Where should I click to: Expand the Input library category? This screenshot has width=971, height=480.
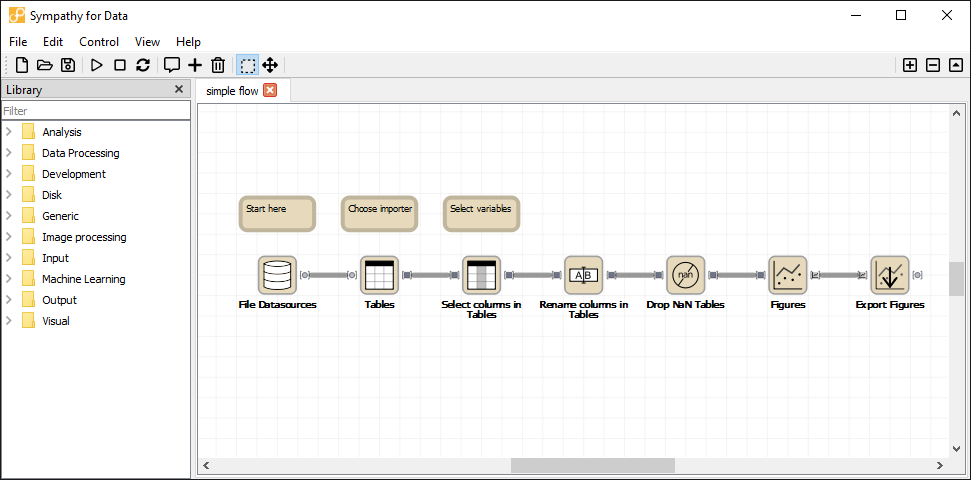click(9, 258)
